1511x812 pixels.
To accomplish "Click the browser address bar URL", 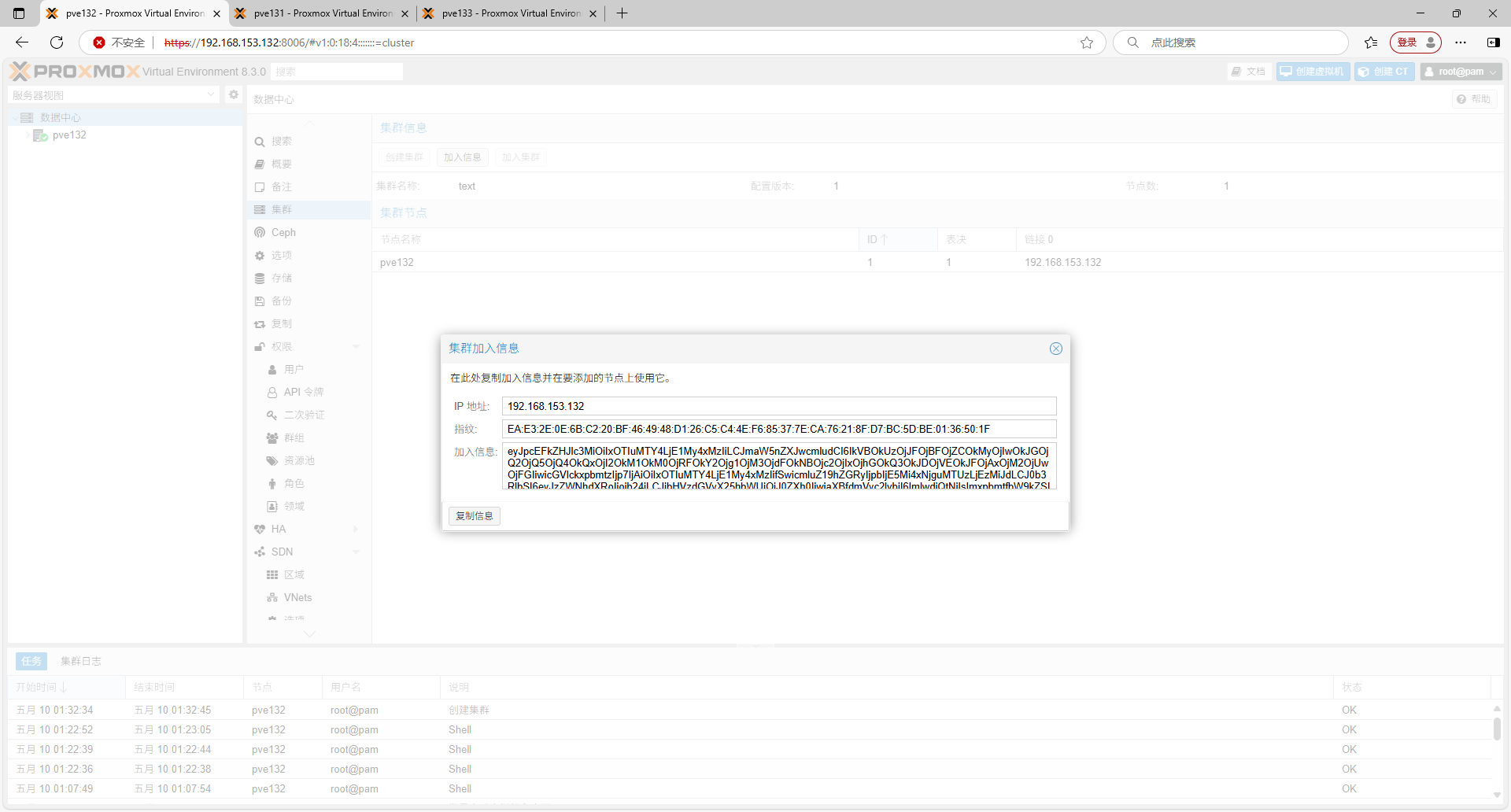I will tap(289, 42).
